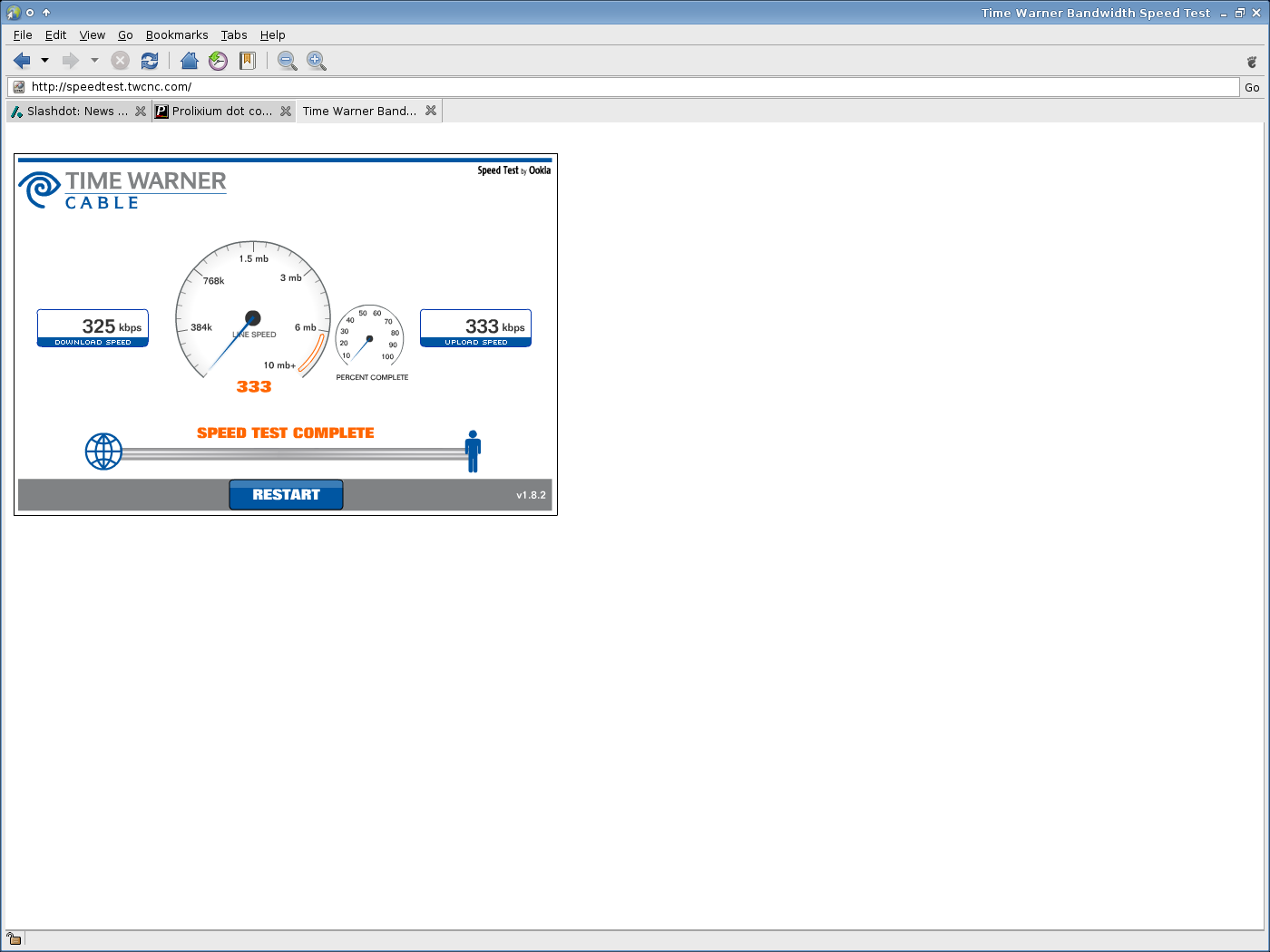Open the File menu
1270x952 pixels.
coord(23,35)
